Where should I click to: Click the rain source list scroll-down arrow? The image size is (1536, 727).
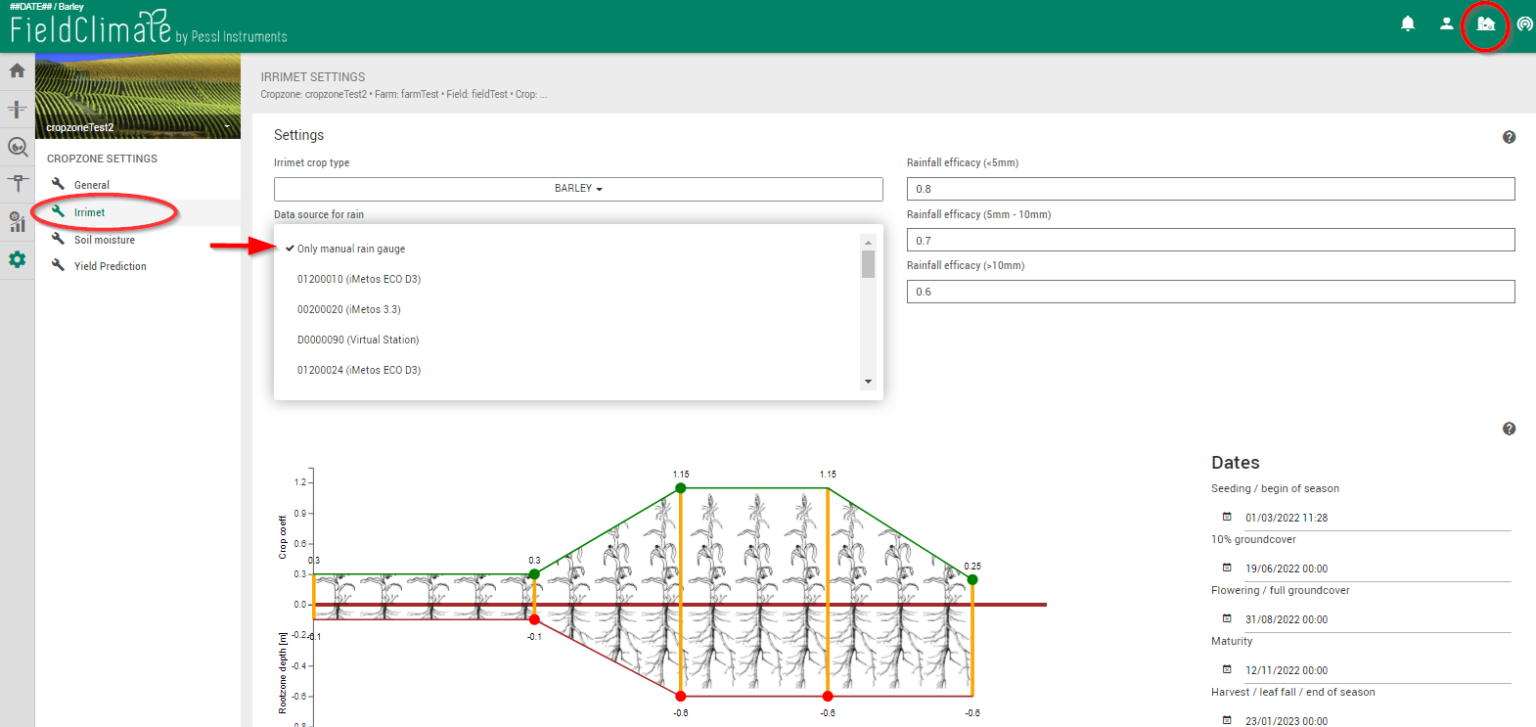[x=868, y=382]
